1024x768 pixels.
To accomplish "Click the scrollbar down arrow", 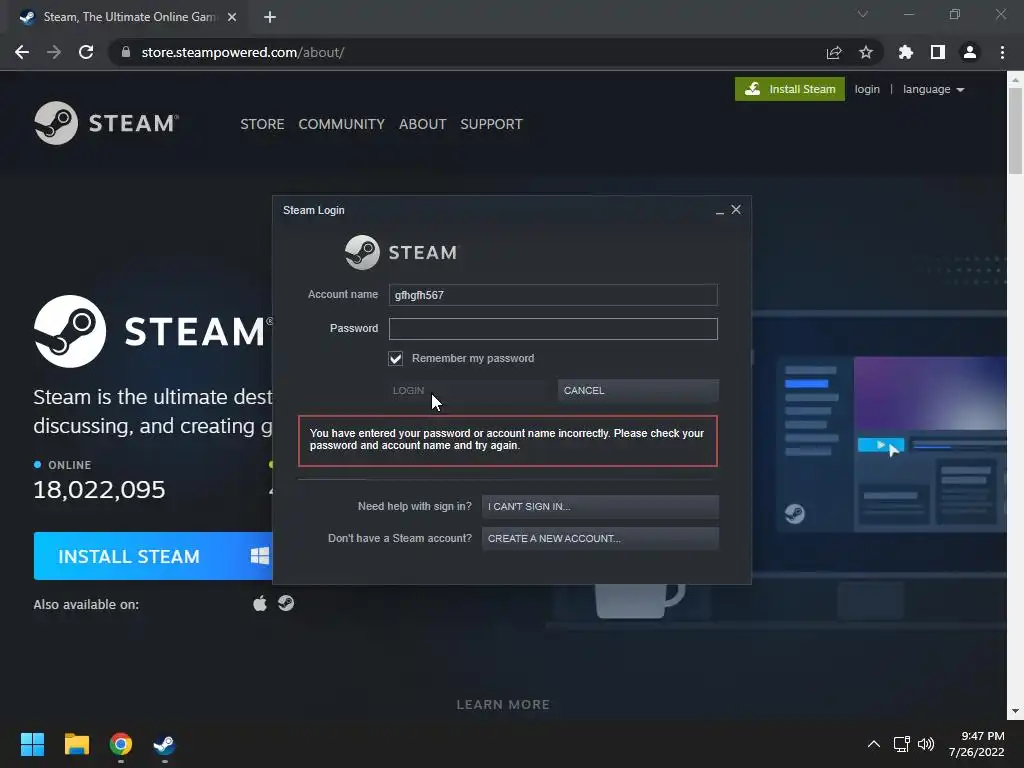I will click(x=1015, y=711).
